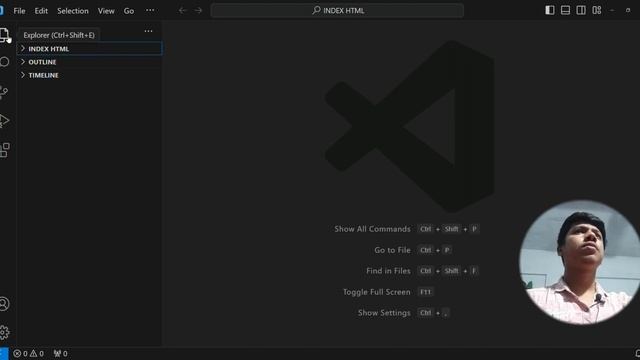Viewport: 640px width, 360px height.
Task: Go back using the navigation arrow
Action: click(182, 11)
